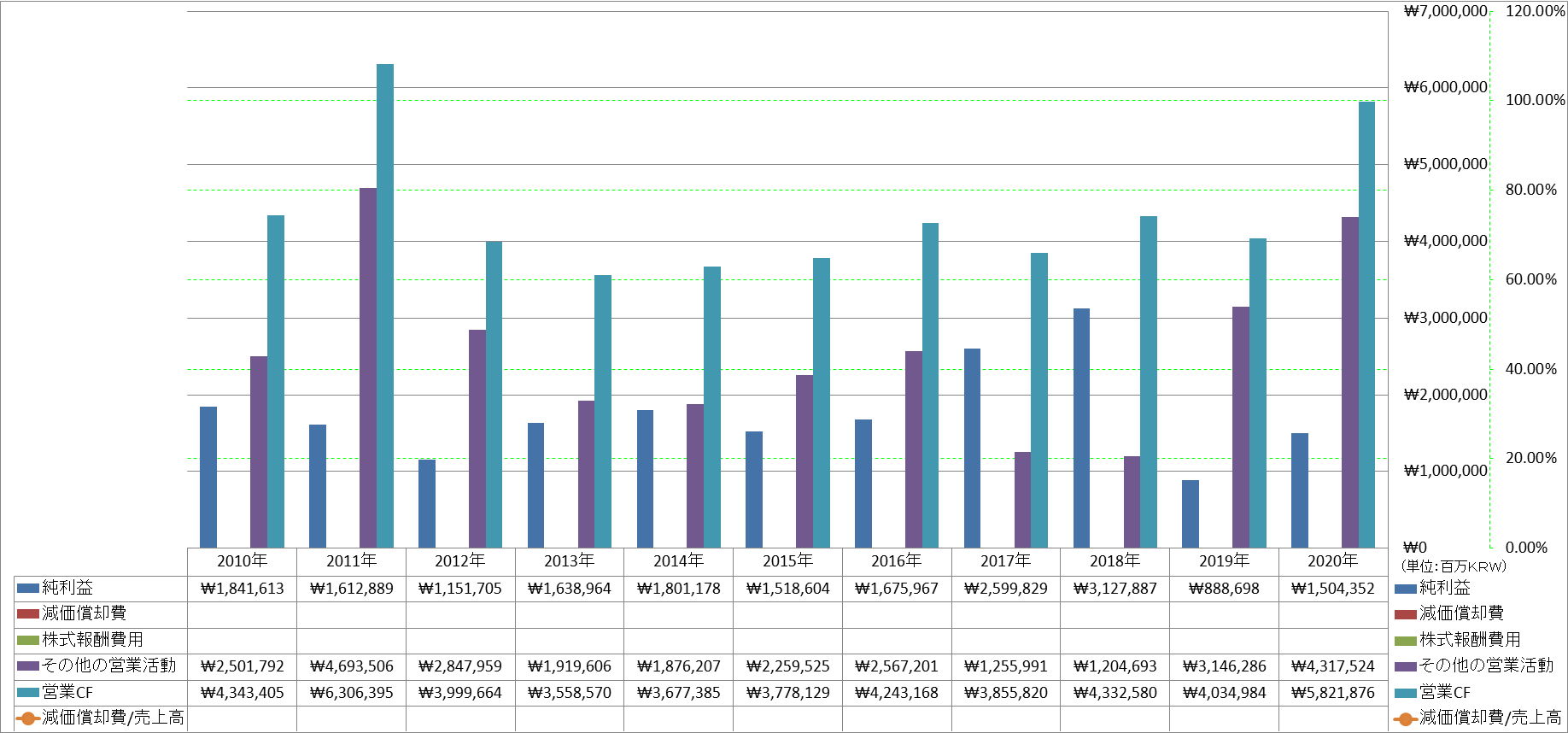Click the teal 営業CF legend swatch in the right legend
1568x733 pixels.
pos(1406,693)
